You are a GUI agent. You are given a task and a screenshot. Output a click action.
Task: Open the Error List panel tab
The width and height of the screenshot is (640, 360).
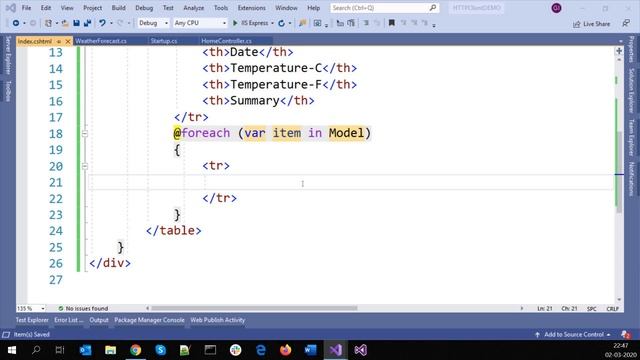(68, 320)
